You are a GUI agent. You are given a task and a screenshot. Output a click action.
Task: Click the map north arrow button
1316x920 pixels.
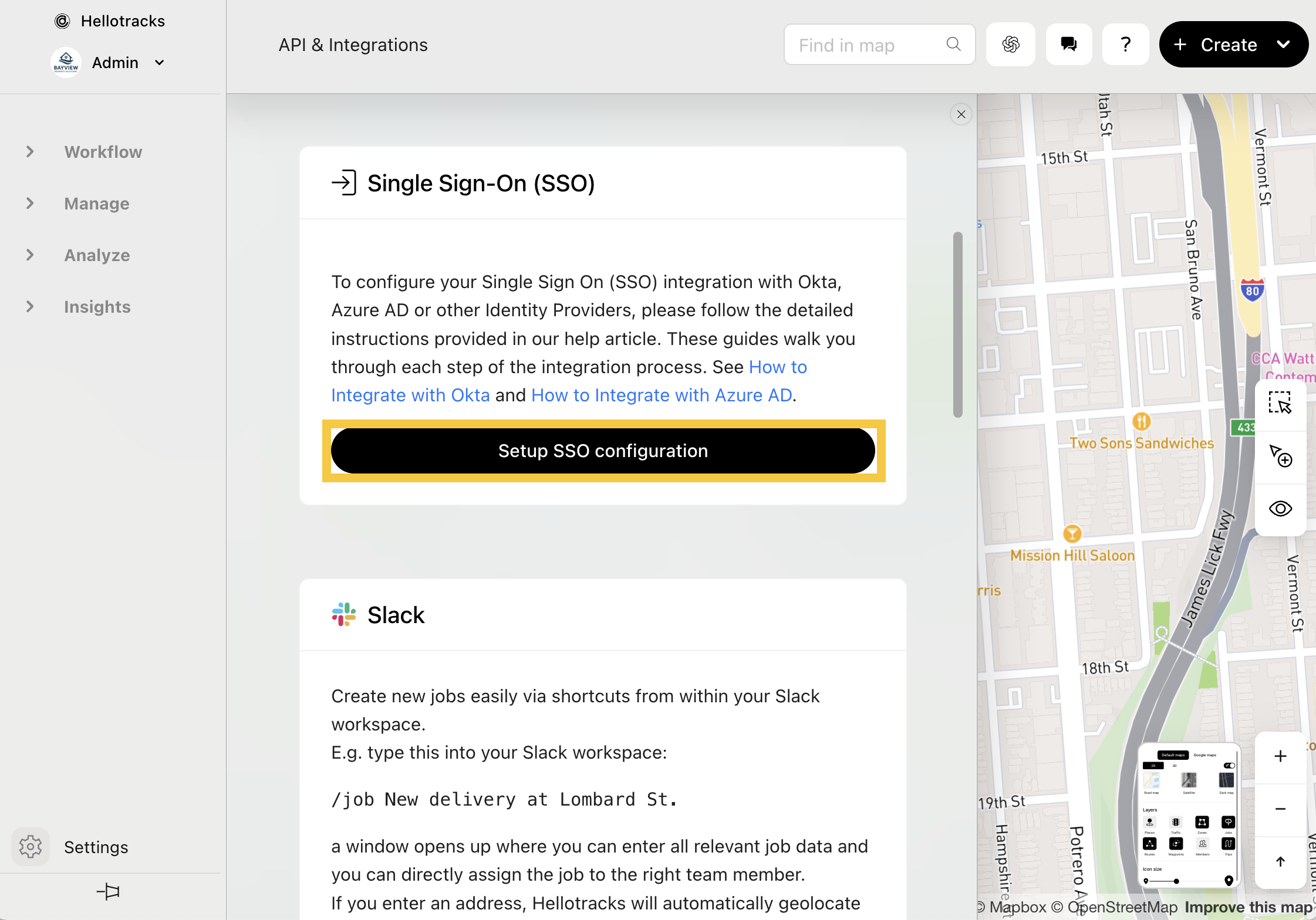[1280, 861]
